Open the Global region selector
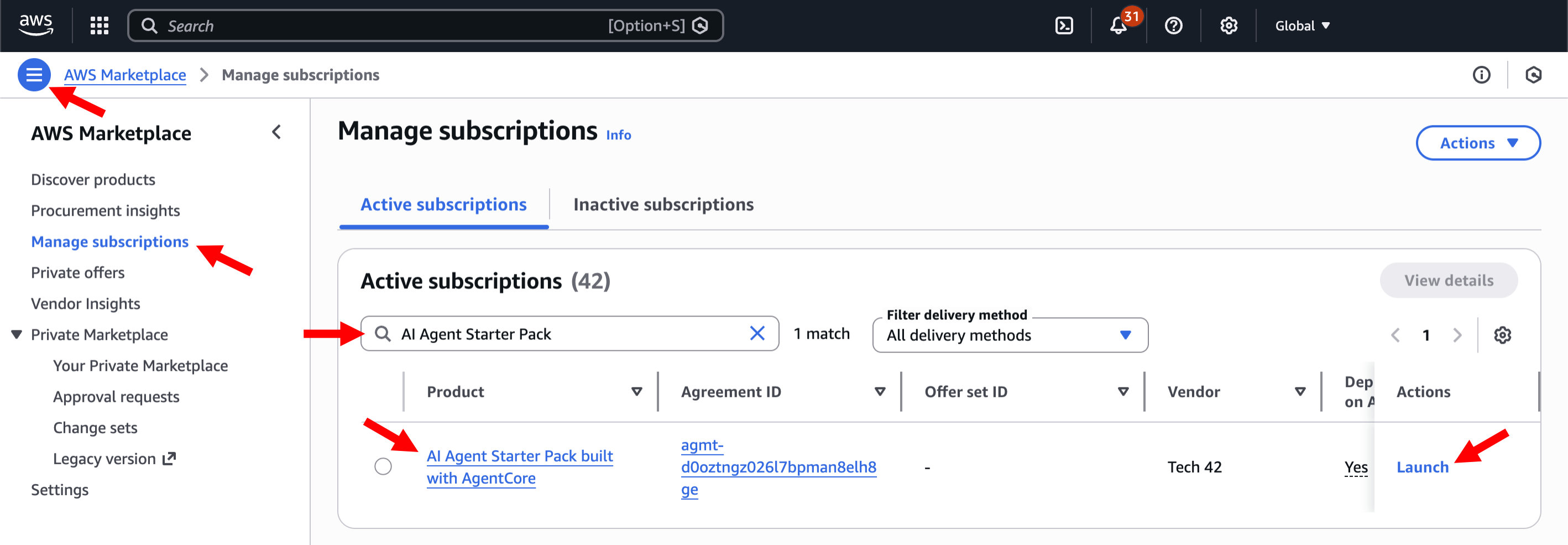 [x=1302, y=25]
